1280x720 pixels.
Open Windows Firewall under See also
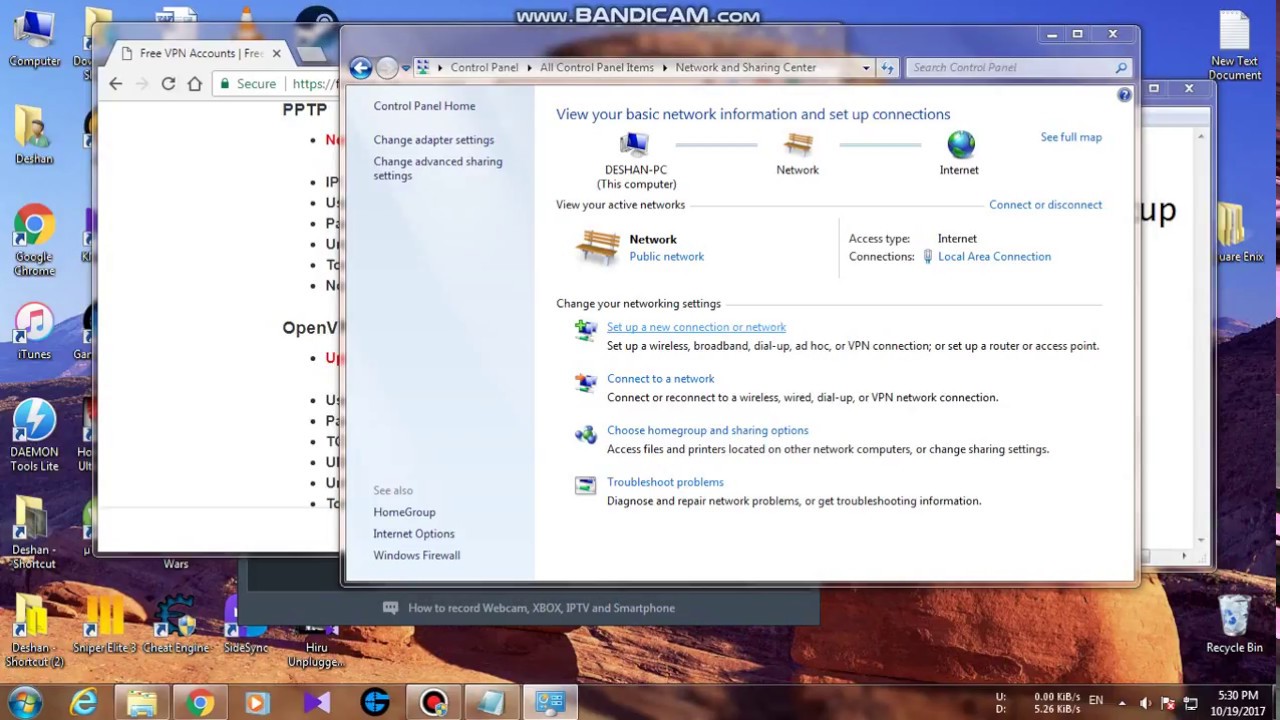417,556
